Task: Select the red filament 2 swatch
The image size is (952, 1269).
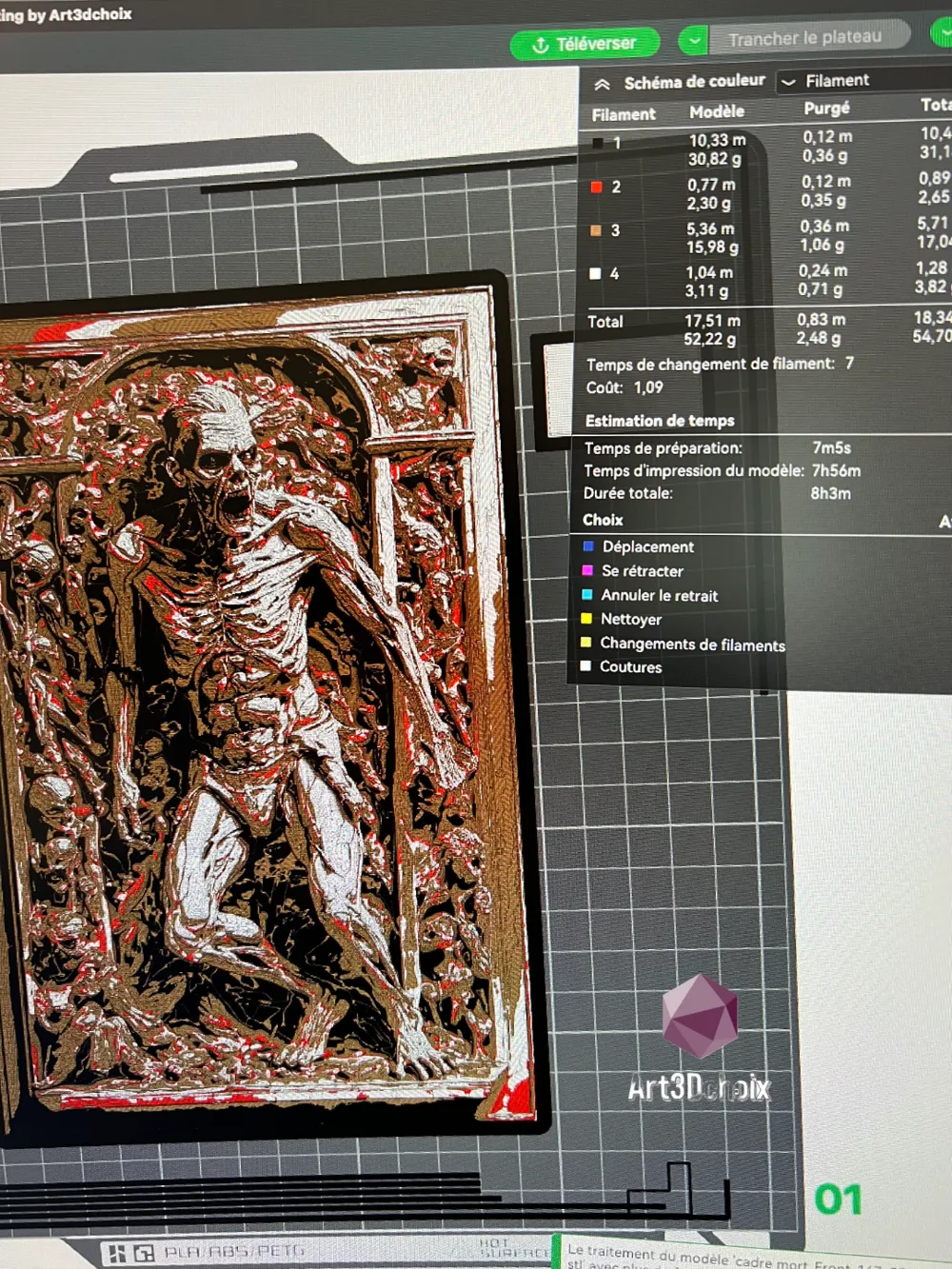Action: point(596,187)
